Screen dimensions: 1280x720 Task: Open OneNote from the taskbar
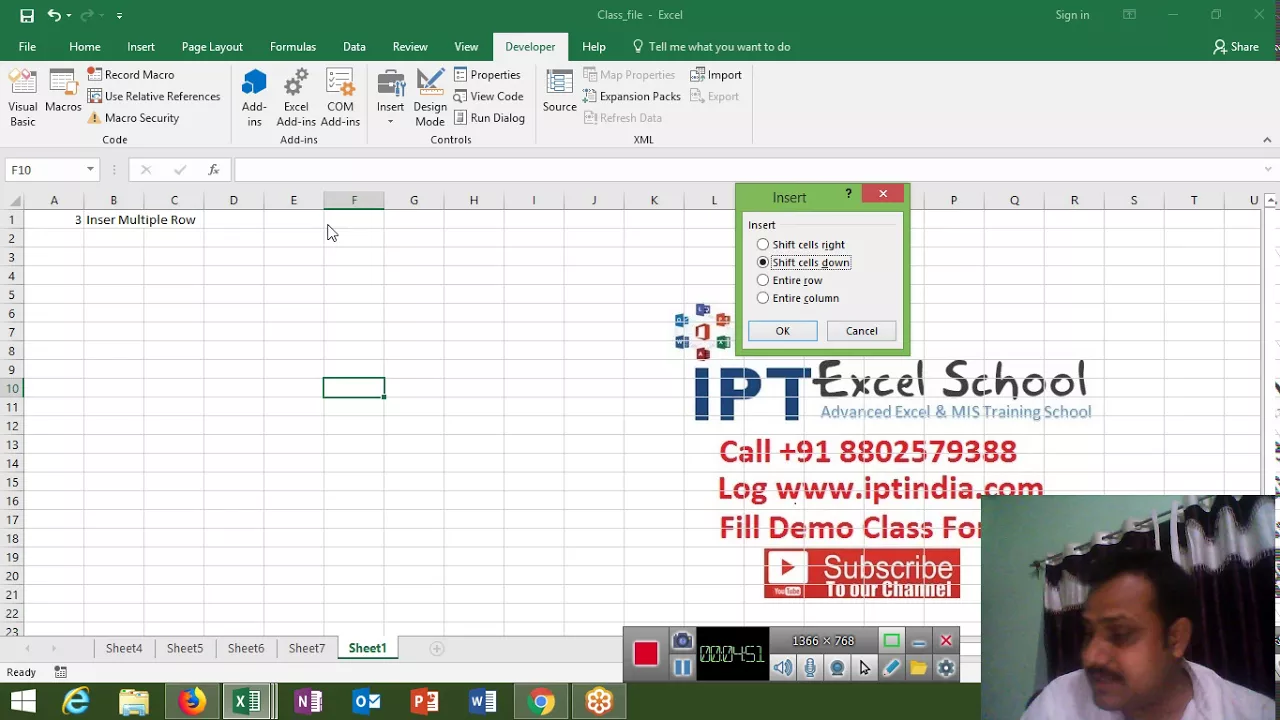click(x=308, y=702)
